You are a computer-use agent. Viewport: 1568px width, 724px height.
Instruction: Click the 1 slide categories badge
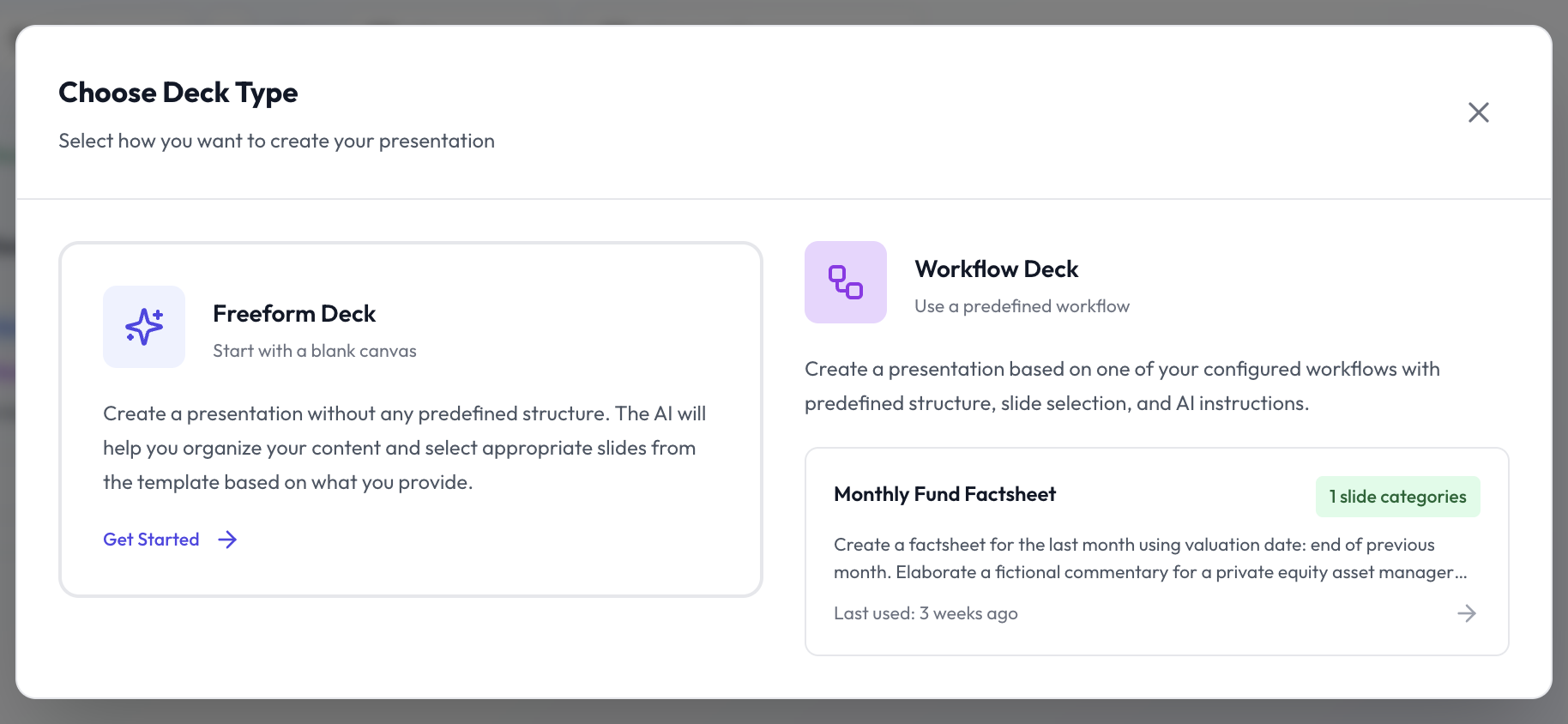click(1397, 497)
